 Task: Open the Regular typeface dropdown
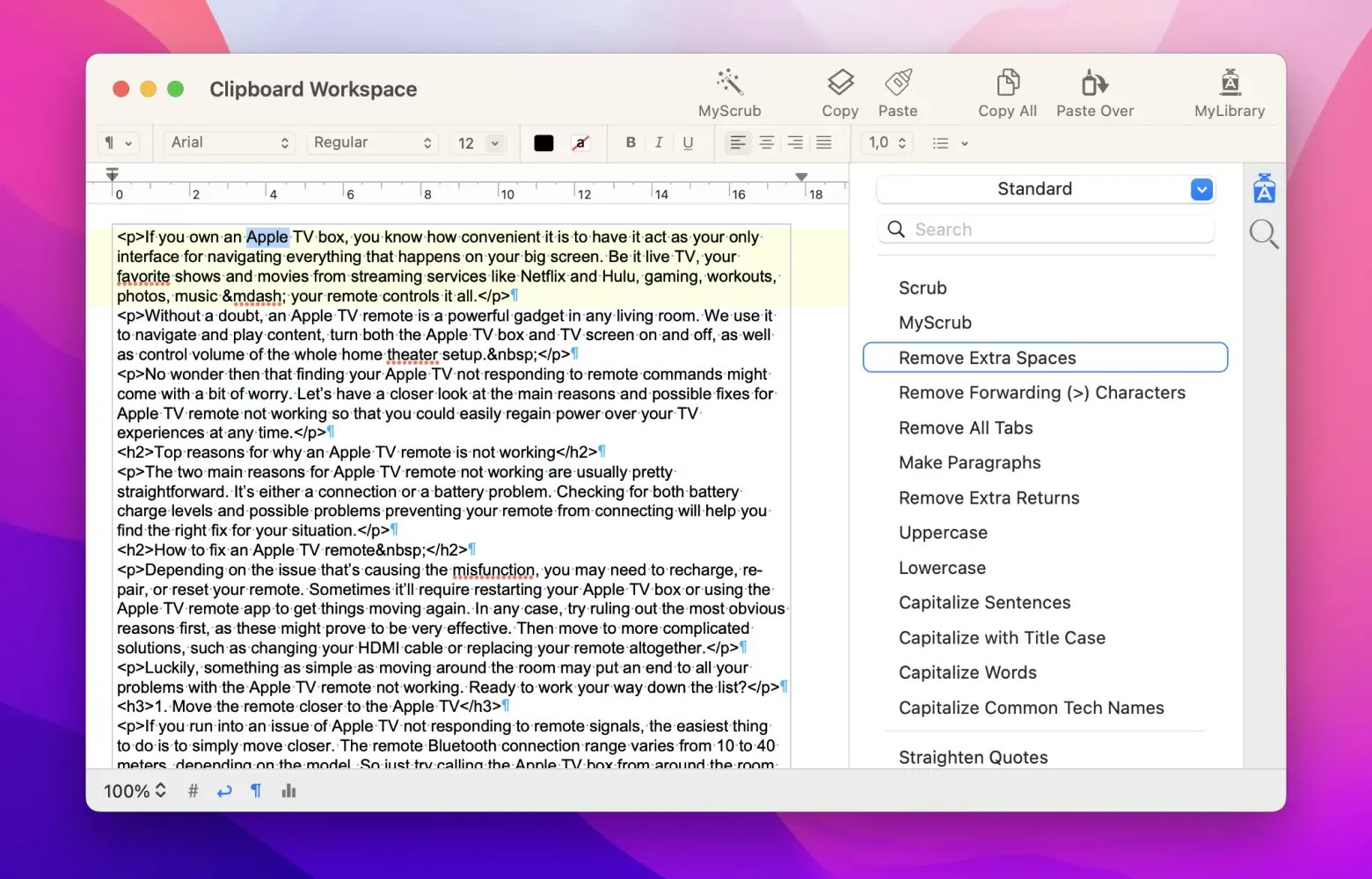pos(372,142)
